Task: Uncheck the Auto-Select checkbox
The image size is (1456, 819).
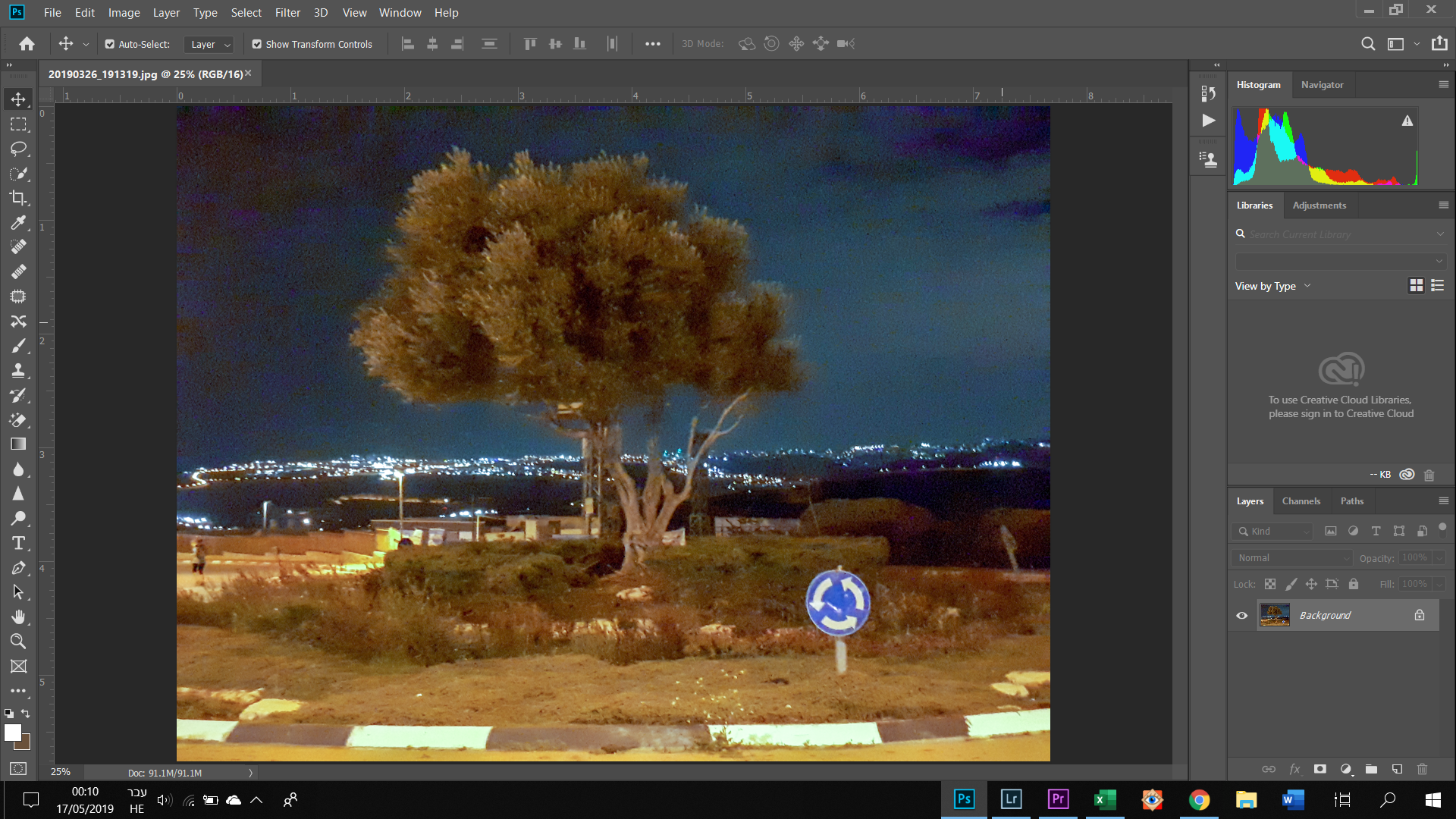Action: 110,44
